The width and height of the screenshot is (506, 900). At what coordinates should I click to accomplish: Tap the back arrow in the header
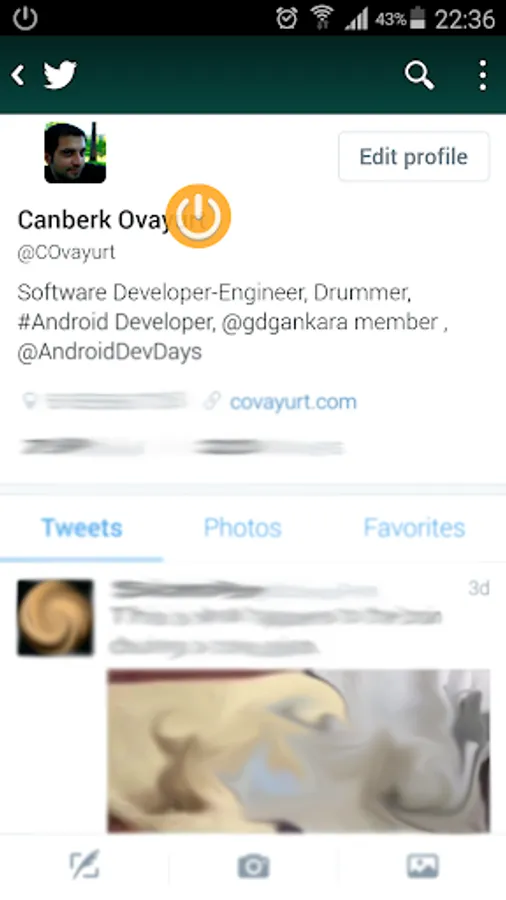18,75
